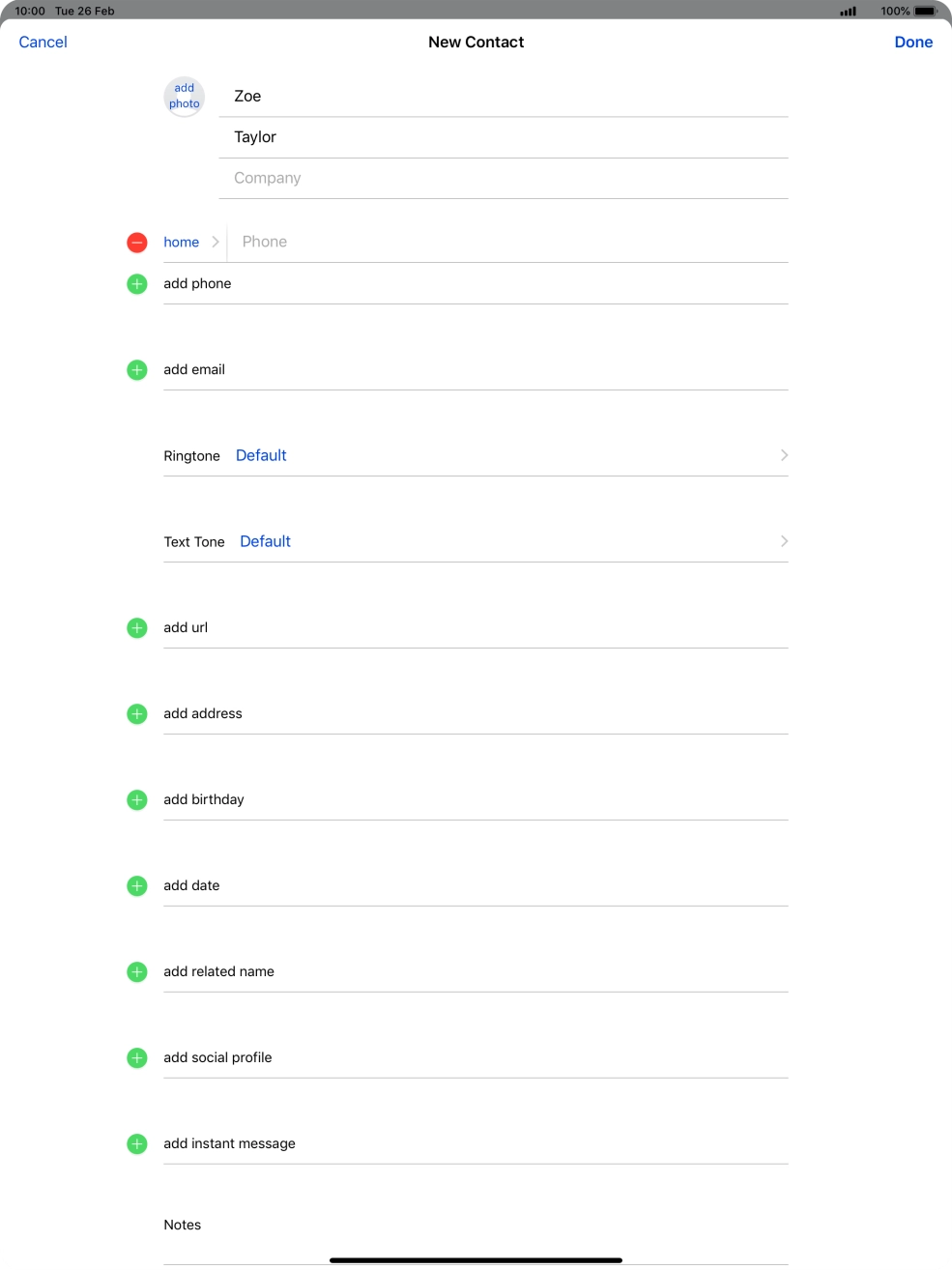Tap green plus beside add birthday
Viewport: 952px width, 1270px height.
coord(137,800)
